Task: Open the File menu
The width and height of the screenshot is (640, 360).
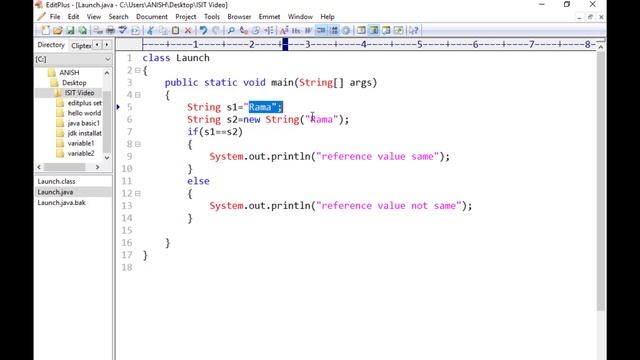Action: click(x=55, y=17)
